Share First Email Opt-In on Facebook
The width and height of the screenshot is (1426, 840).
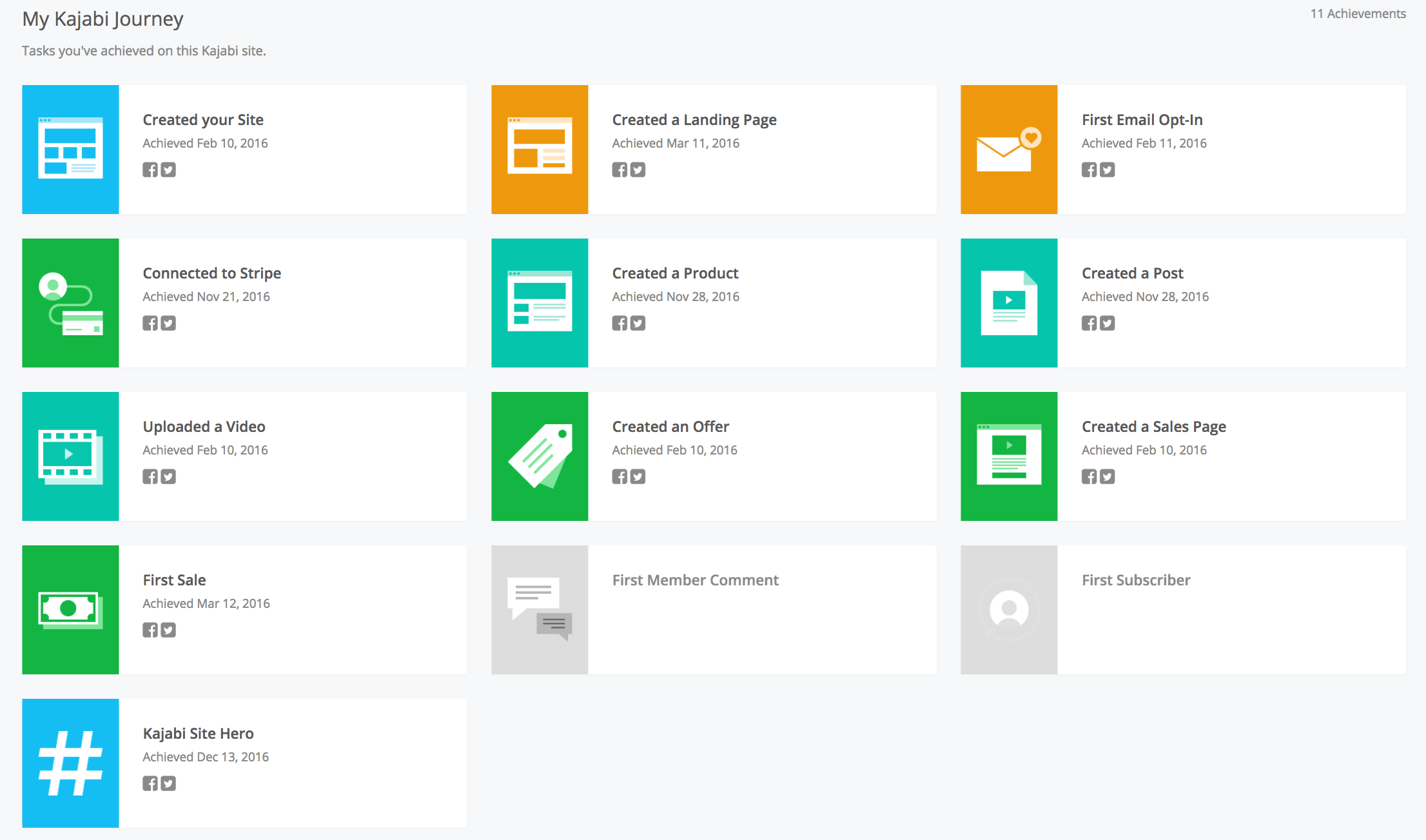[x=1089, y=170]
